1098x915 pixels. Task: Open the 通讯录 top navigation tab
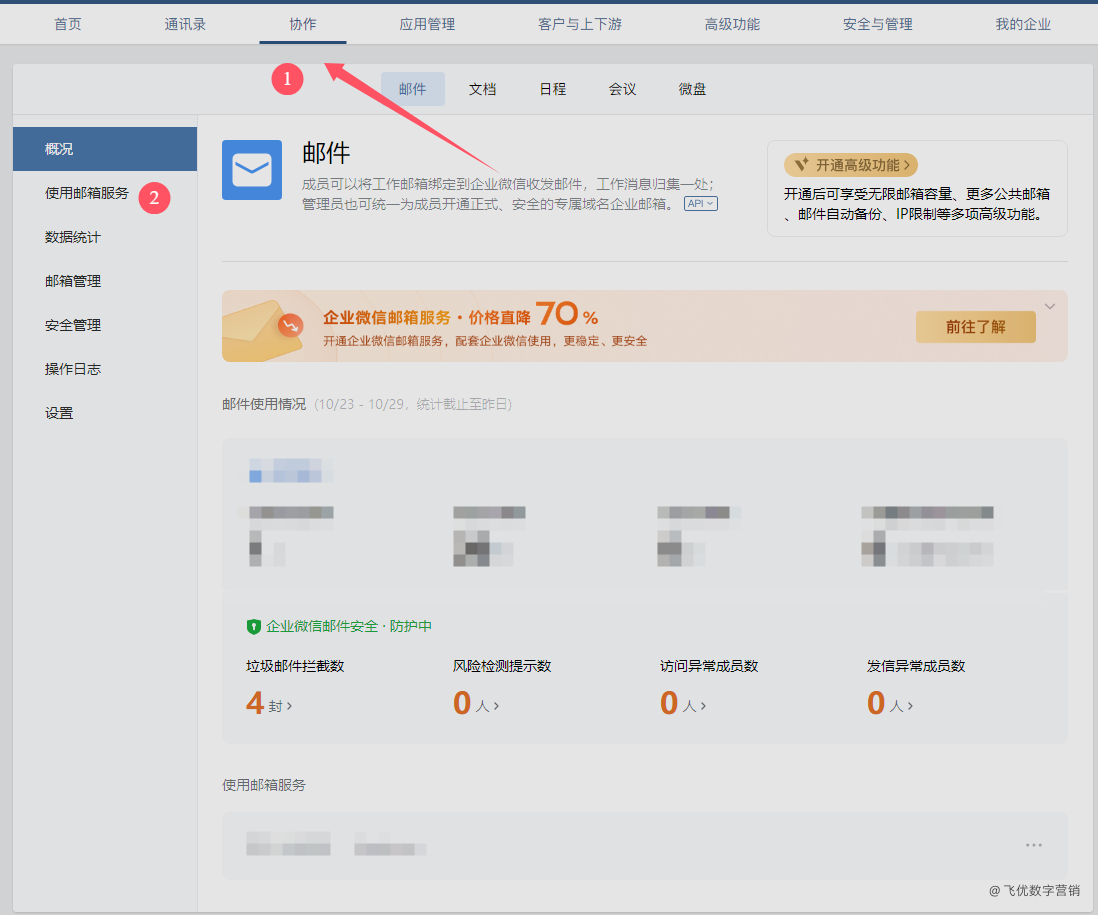click(185, 24)
